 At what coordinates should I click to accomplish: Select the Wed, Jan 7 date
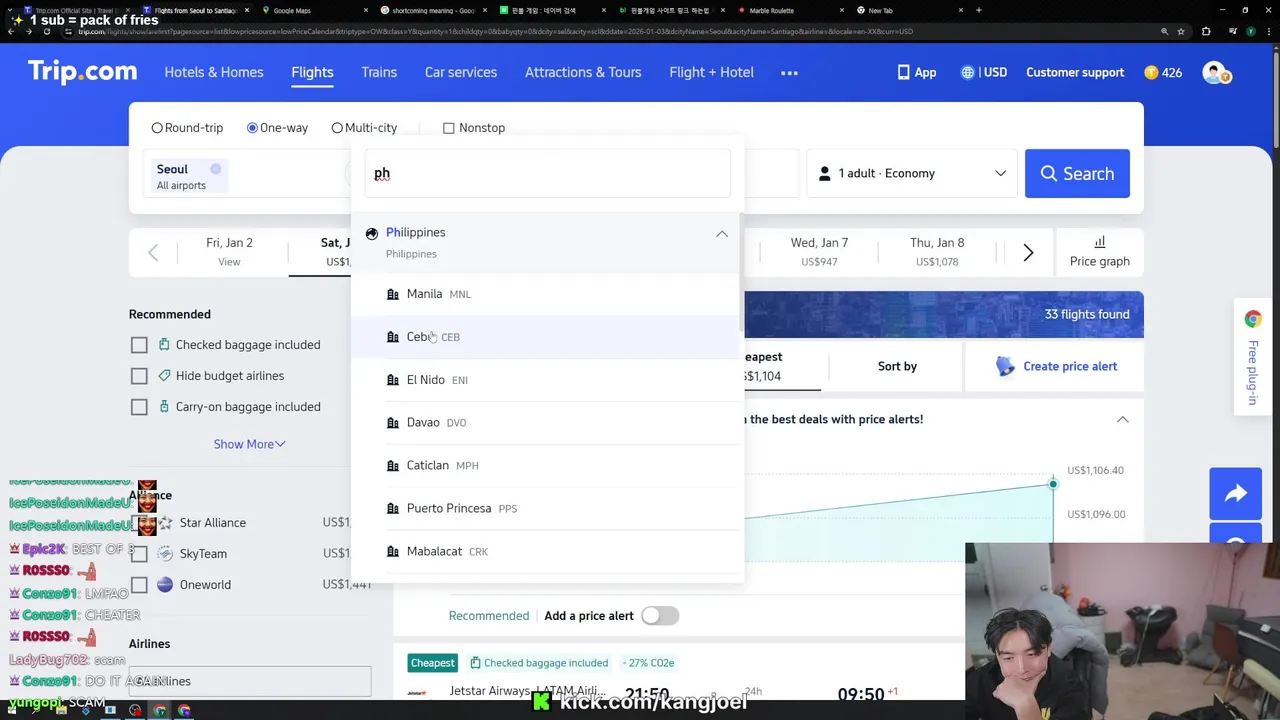pos(819,252)
